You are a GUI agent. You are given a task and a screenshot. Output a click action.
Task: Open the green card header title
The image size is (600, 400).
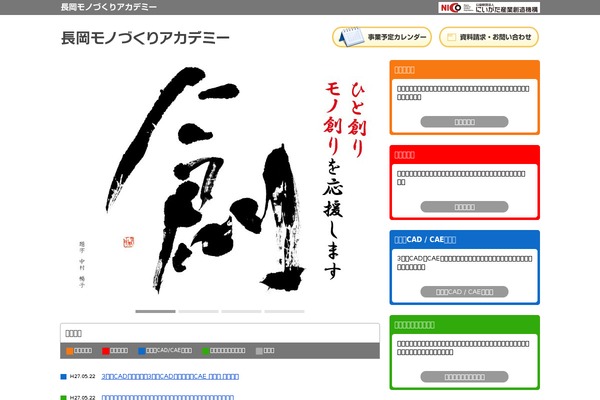coord(414,325)
